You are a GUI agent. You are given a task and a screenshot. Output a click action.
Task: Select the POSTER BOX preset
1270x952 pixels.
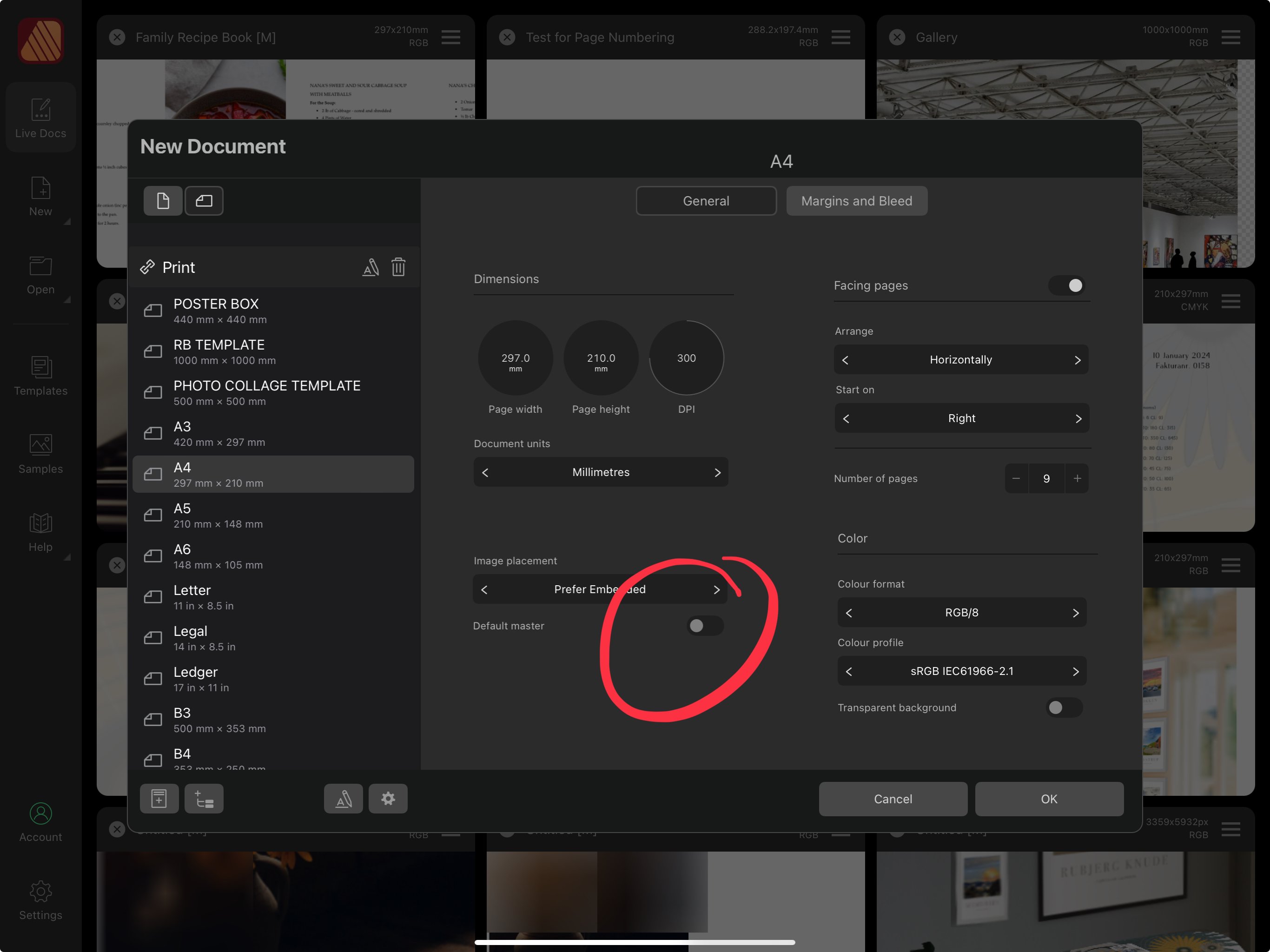point(273,311)
